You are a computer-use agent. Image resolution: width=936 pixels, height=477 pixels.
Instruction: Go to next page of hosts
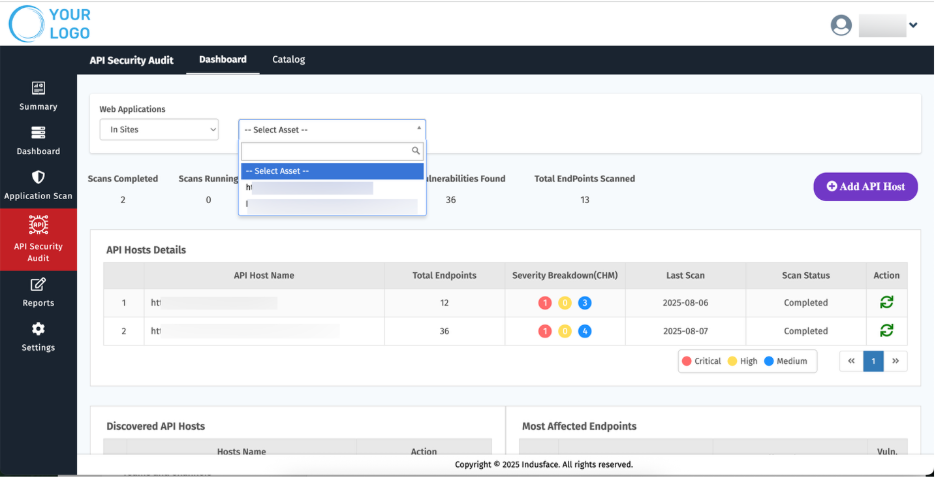tap(895, 361)
